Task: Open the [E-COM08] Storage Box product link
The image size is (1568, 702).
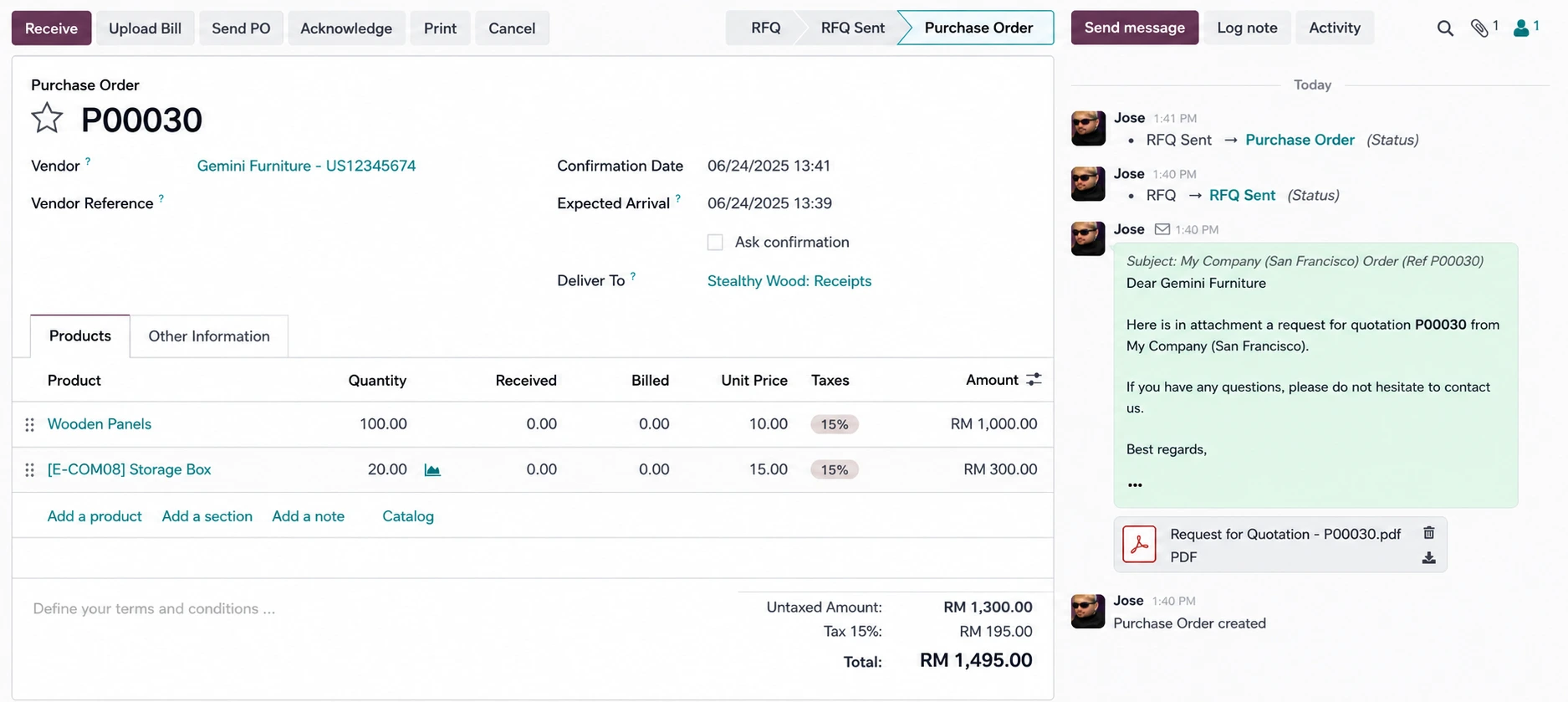Action: pyautogui.click(x=130, y=469)
